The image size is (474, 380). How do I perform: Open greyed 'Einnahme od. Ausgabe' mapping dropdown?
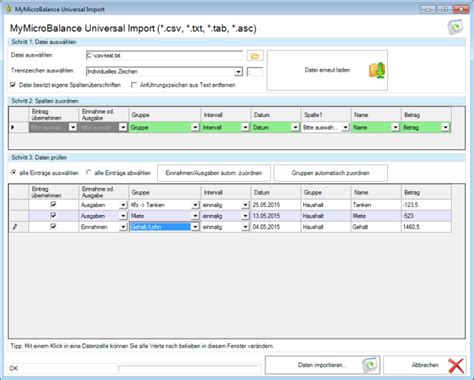pos(123,127)
